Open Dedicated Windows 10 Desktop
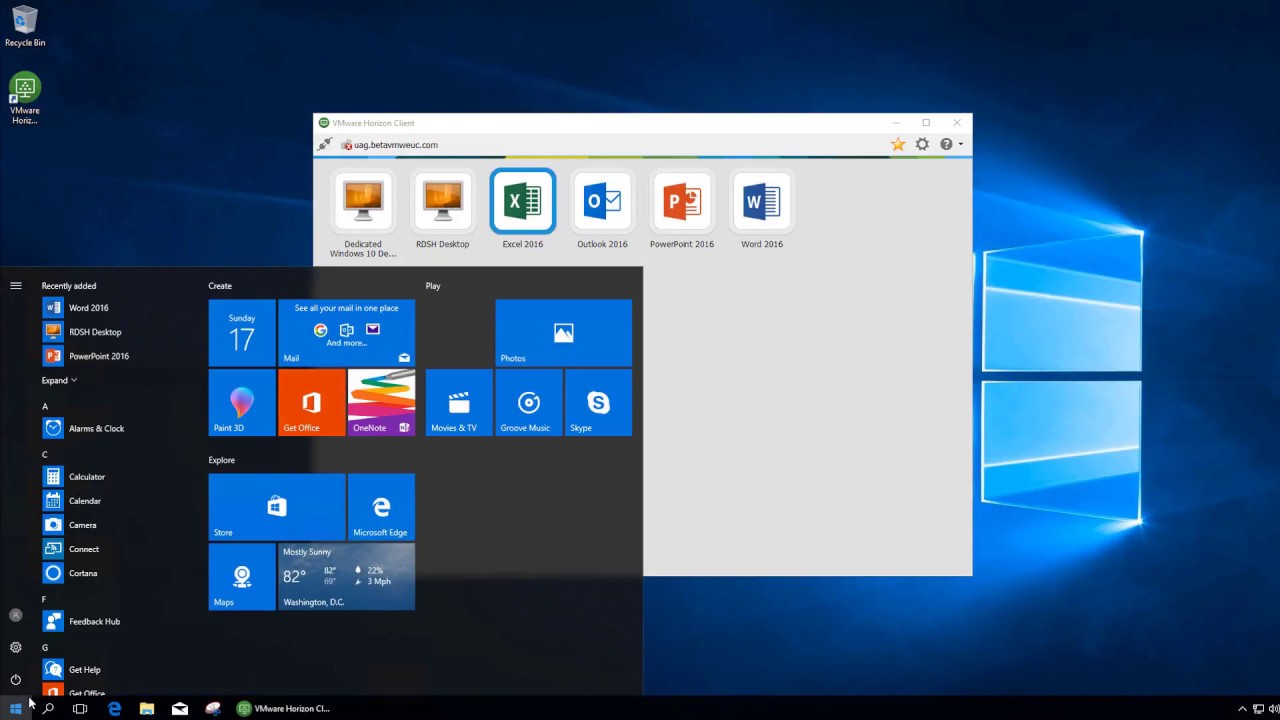 pyautogui.click(x=363, y=202)
